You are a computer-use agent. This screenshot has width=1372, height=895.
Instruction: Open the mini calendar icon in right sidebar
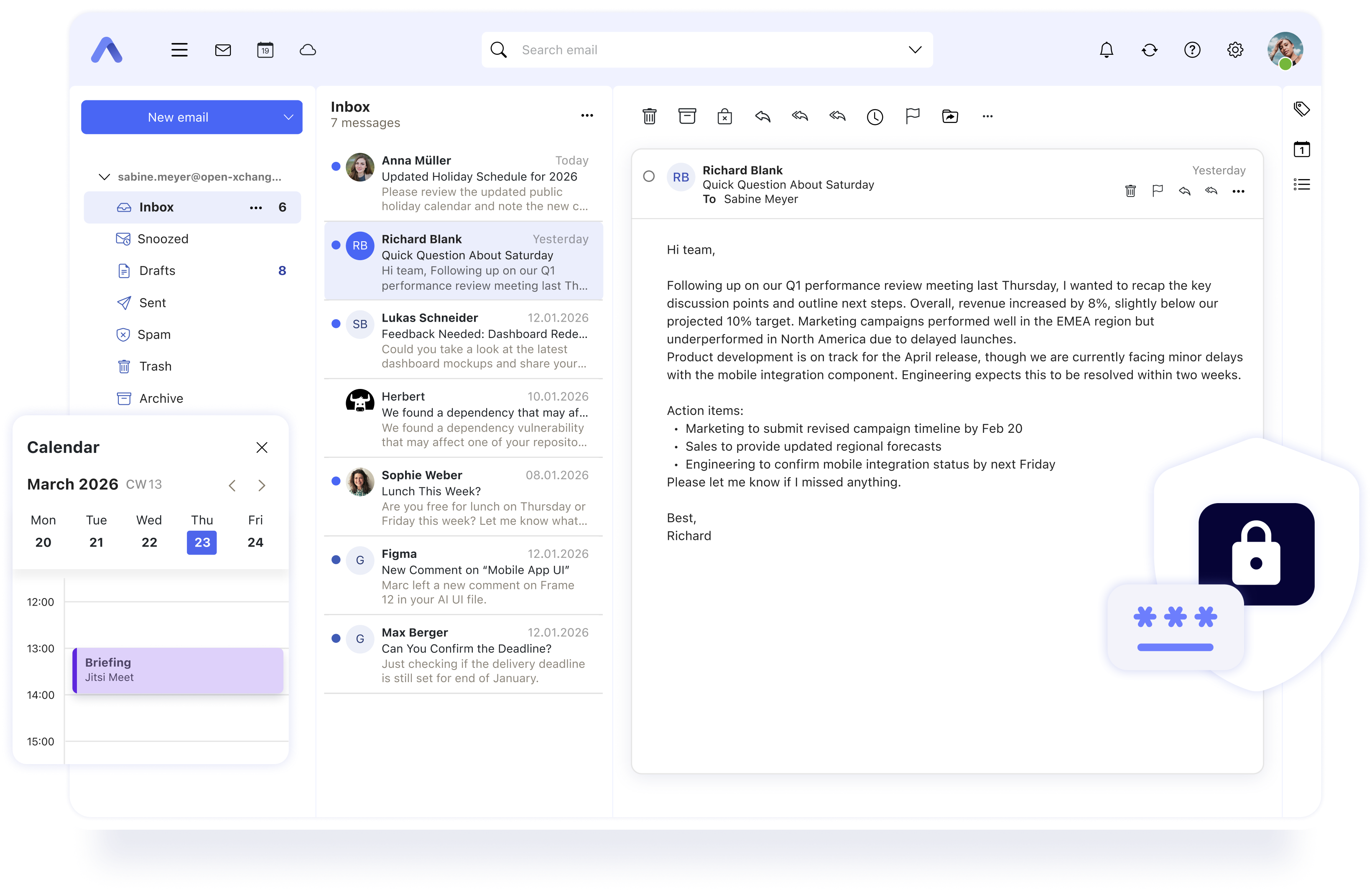click(x=1302, y=149)
